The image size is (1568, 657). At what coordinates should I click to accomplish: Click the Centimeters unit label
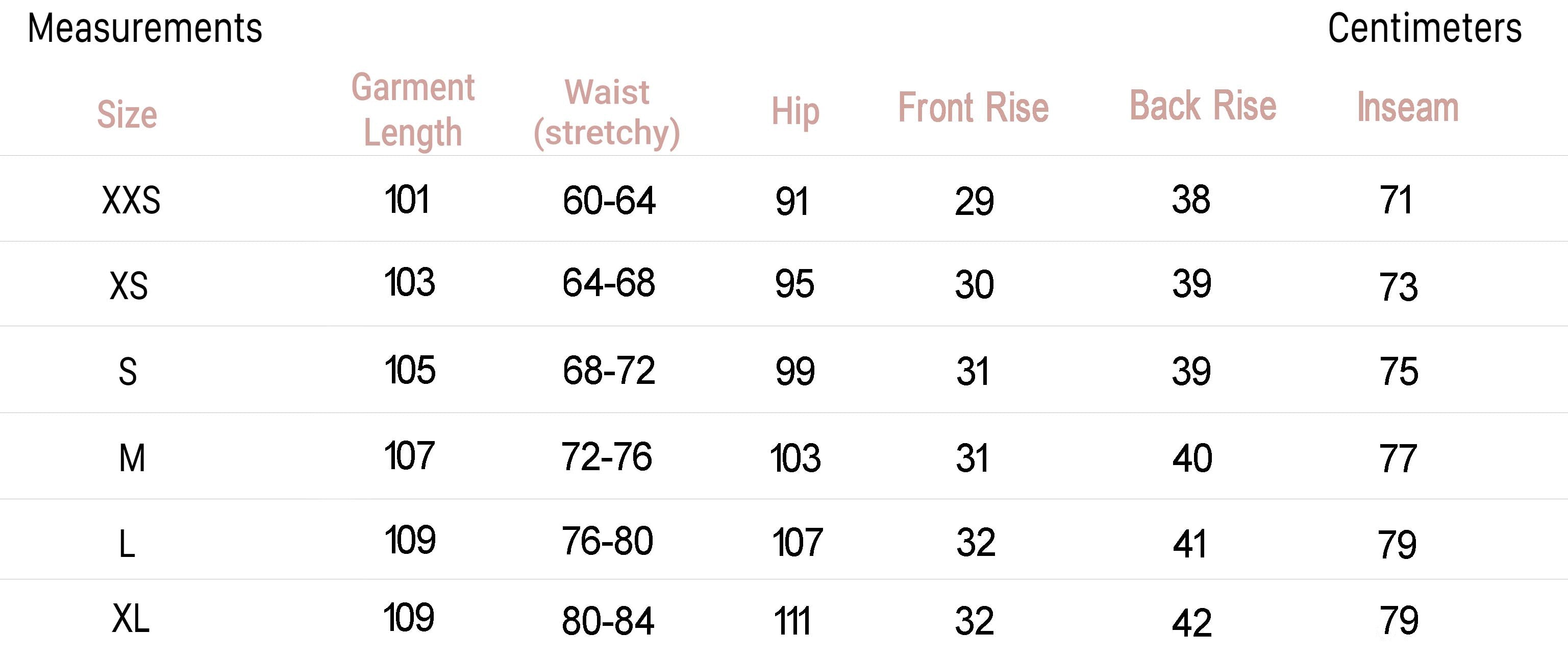coord(1424,28)
